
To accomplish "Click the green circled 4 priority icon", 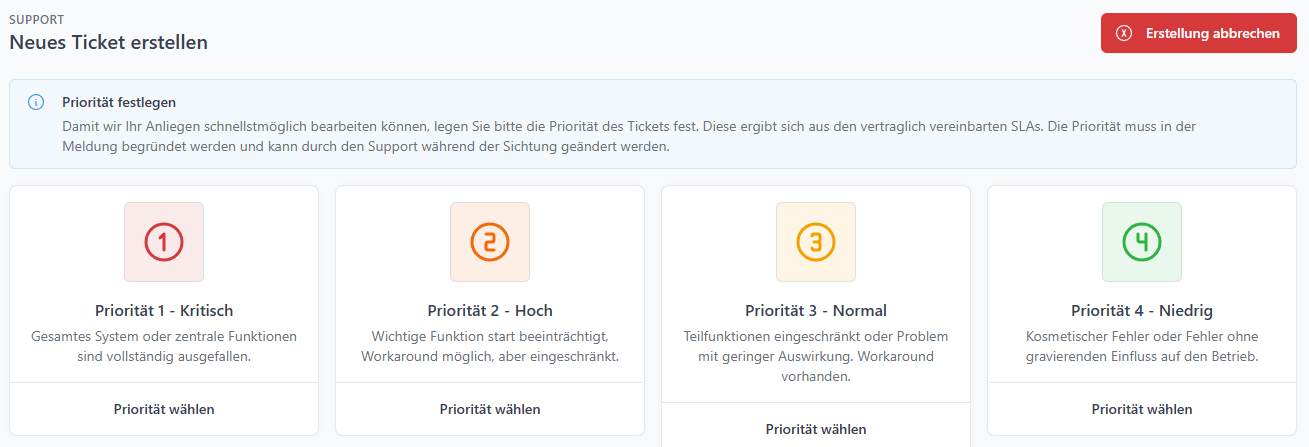I will (x=1142, y=242).
